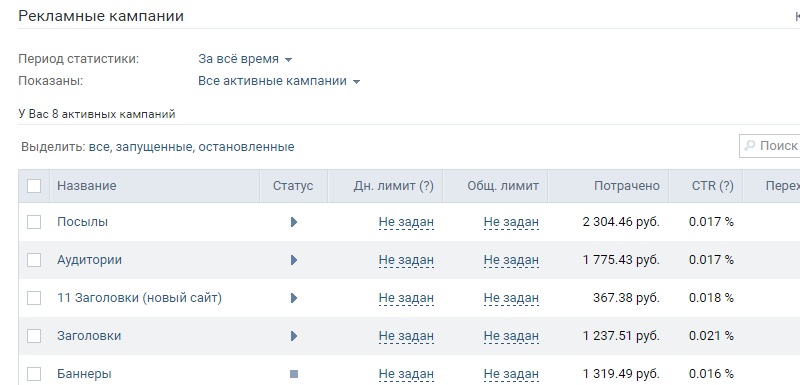Sort table by Статус column header
Image resolution: width=800 pixels, height=385 pixels.
click(x=293, y=186)
